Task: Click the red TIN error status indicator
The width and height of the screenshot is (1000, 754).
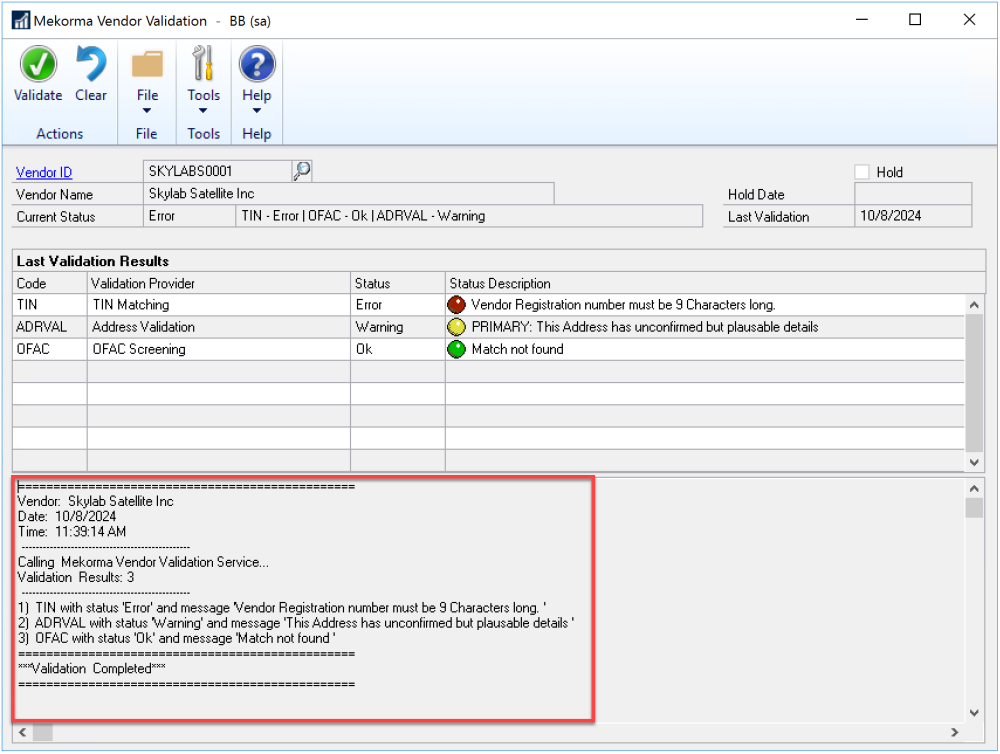Action: pos(457,305)
